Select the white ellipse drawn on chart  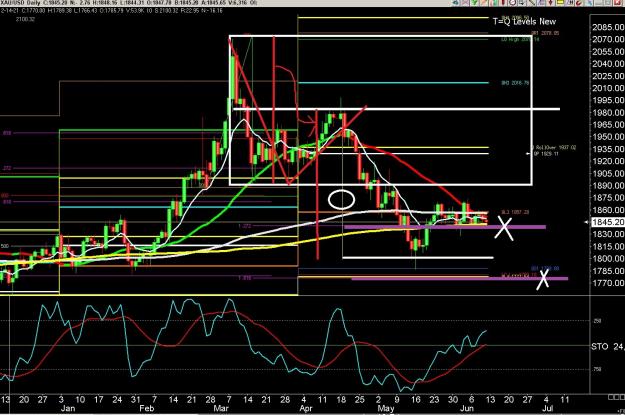click(x=342, y=200)
